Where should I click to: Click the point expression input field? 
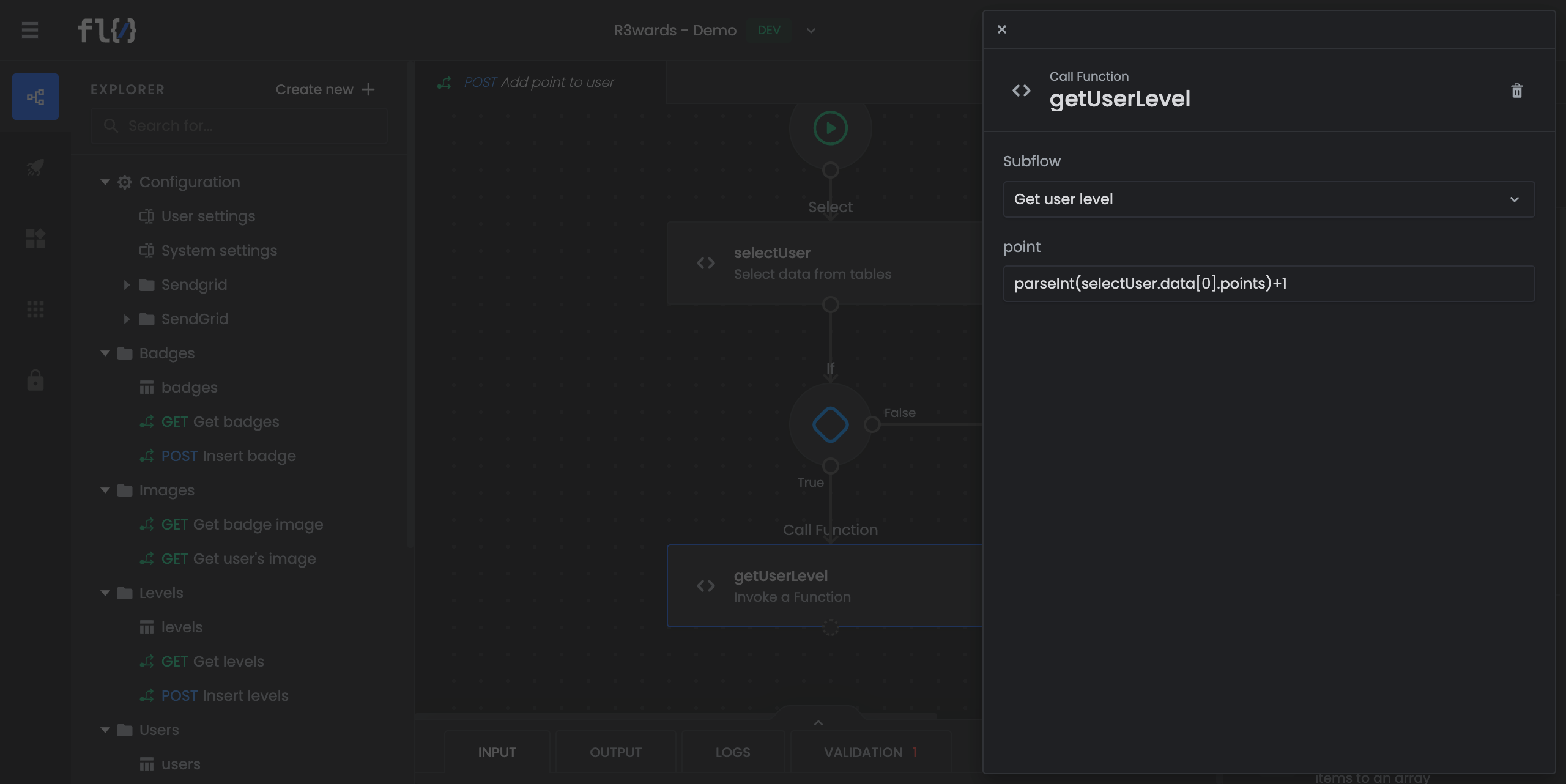(x=1269, y=284)
